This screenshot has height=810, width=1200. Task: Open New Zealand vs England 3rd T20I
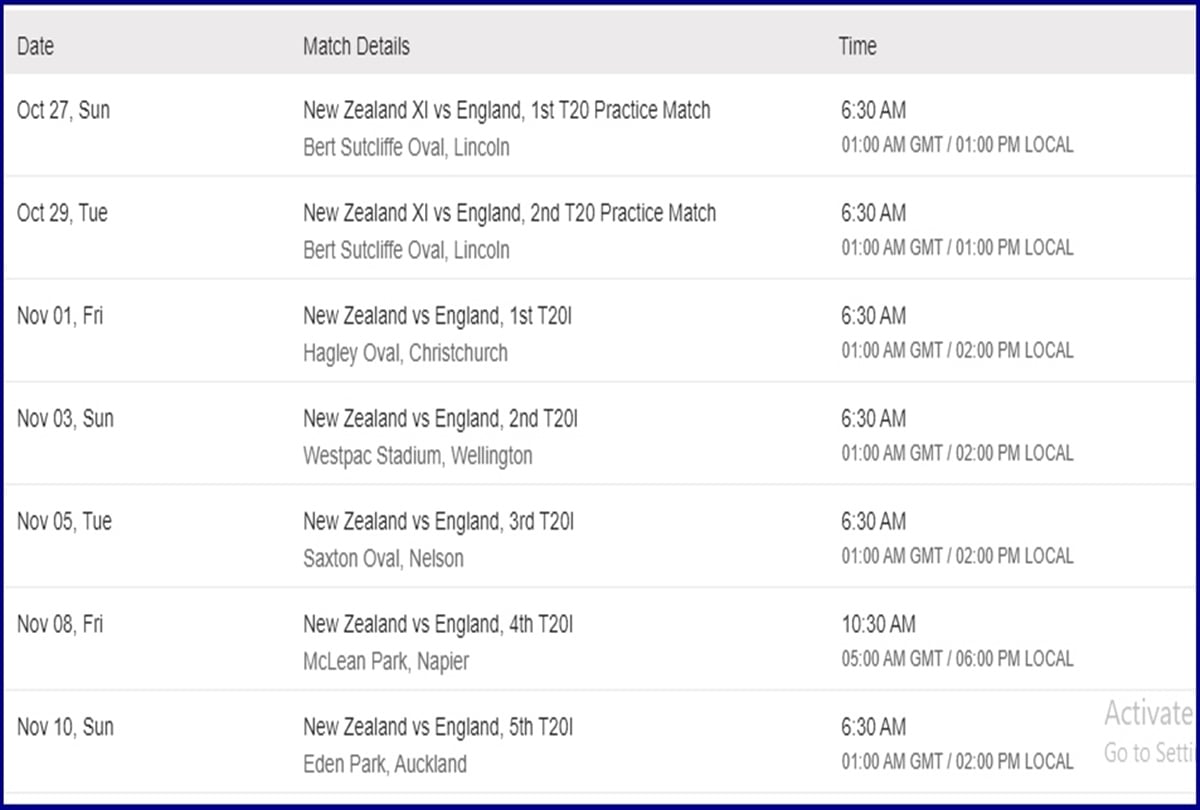coord(439,522)
